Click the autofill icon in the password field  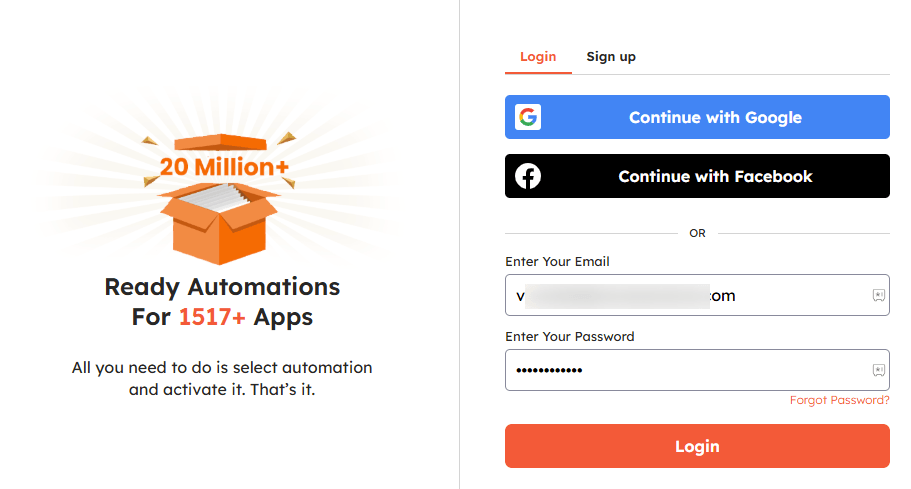tap(878, 370)
